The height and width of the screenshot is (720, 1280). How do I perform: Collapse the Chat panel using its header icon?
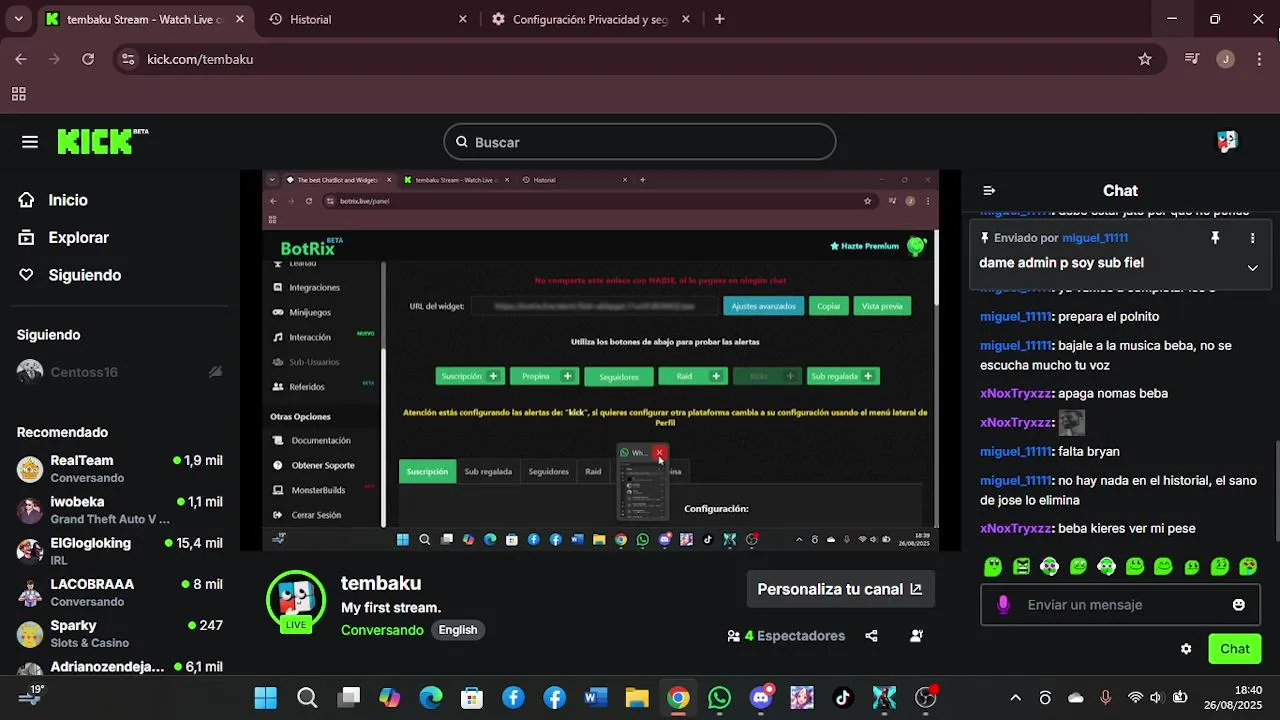(x=989, y=191)
